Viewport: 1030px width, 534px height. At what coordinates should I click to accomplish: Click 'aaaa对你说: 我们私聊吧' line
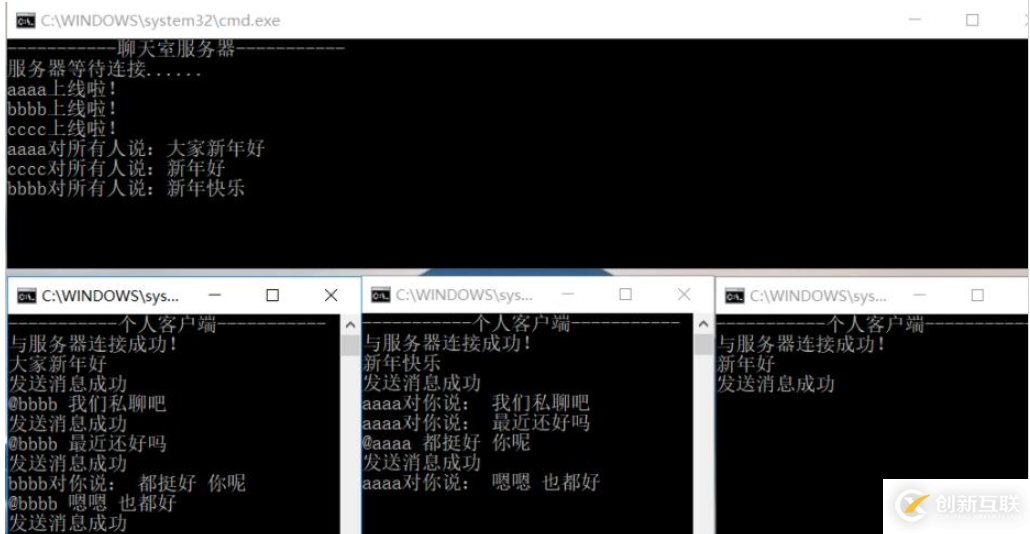pyautogui.click(x=476, y=403)
